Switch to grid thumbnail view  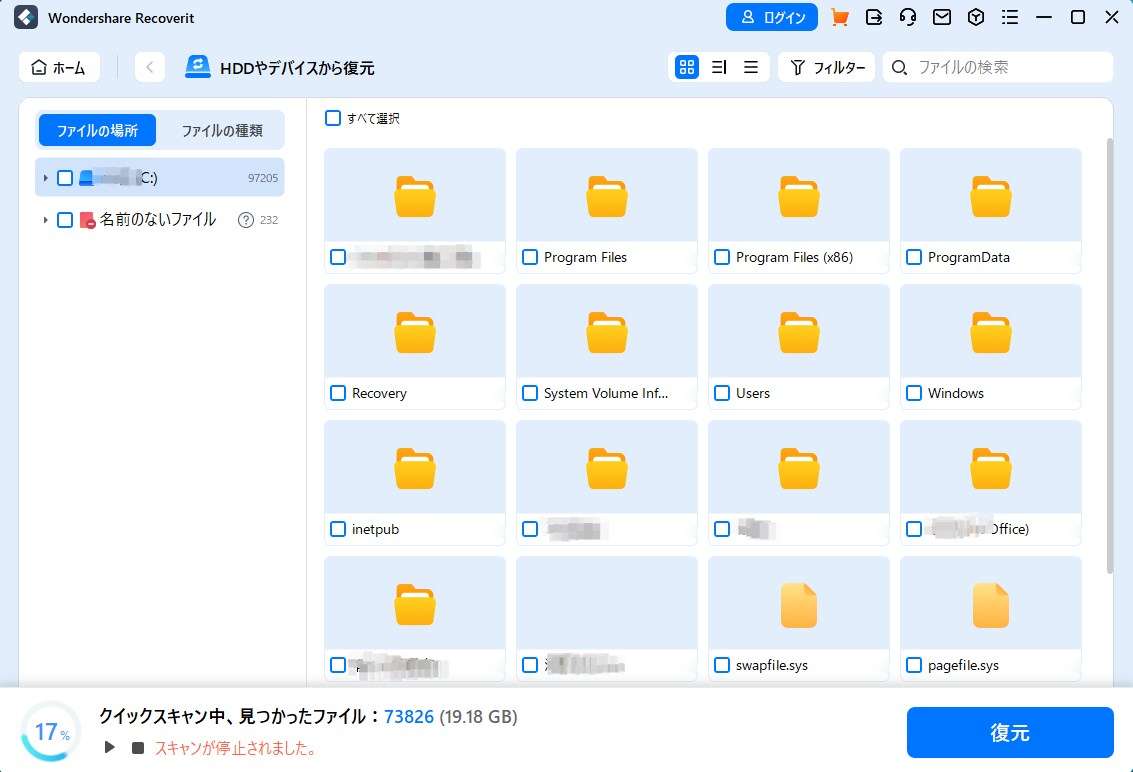(686, 67)
